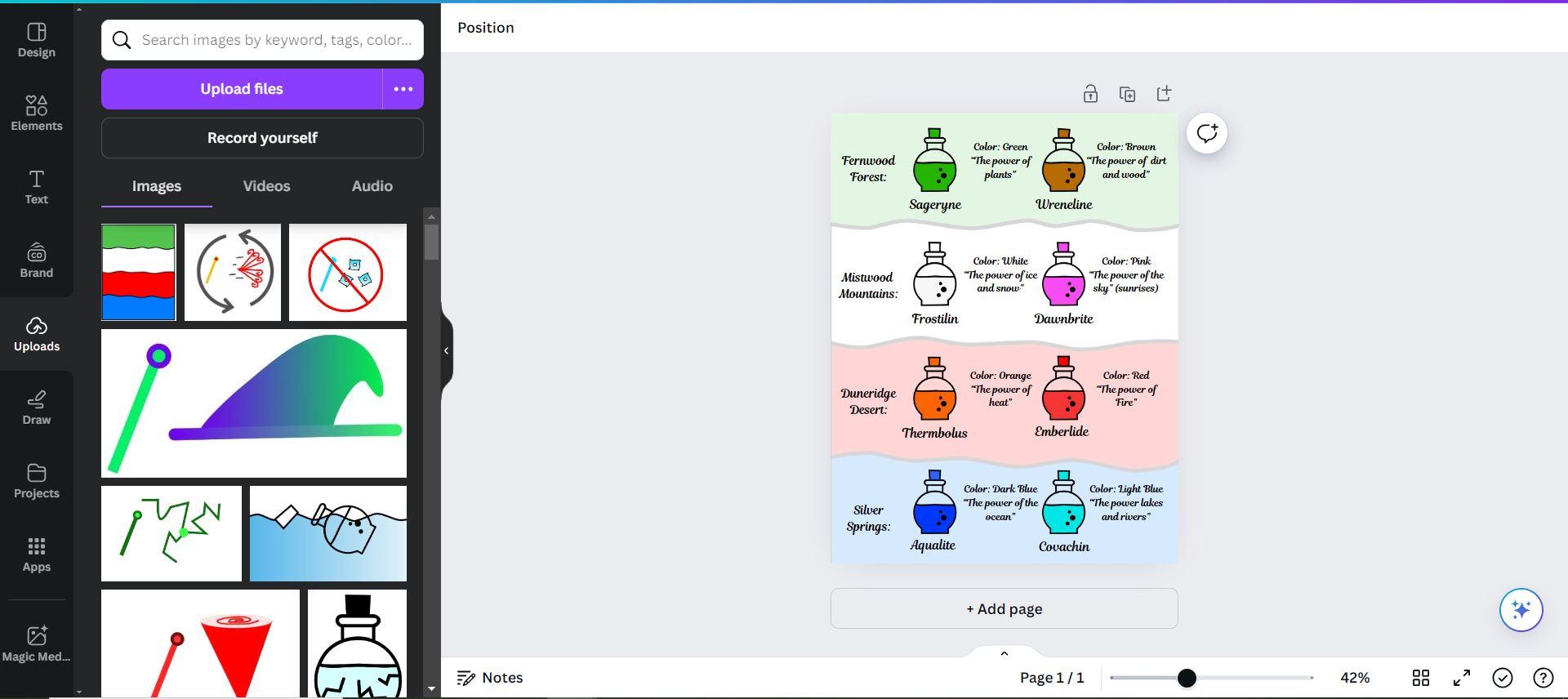Open the Magic Media app
Viewport: 1568px width, 699px height.
pos(36,644)
